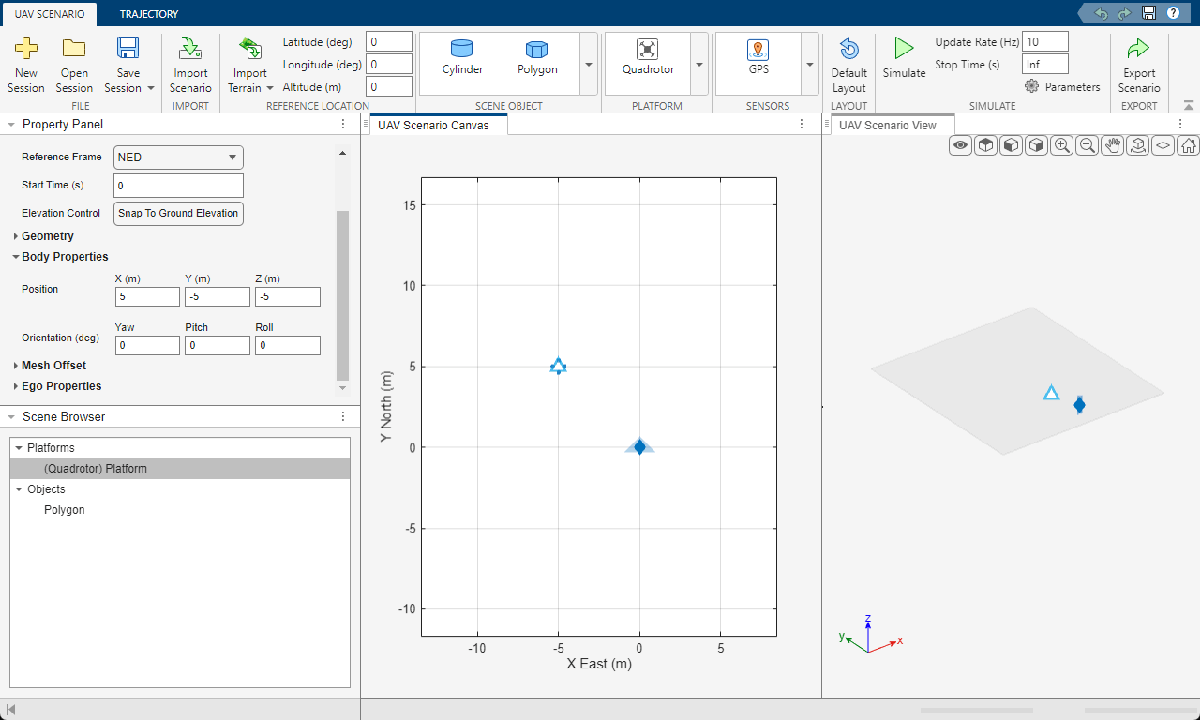
Task: Collapse the toolstrip ribbon arrow
Action: pos(1188,105)
